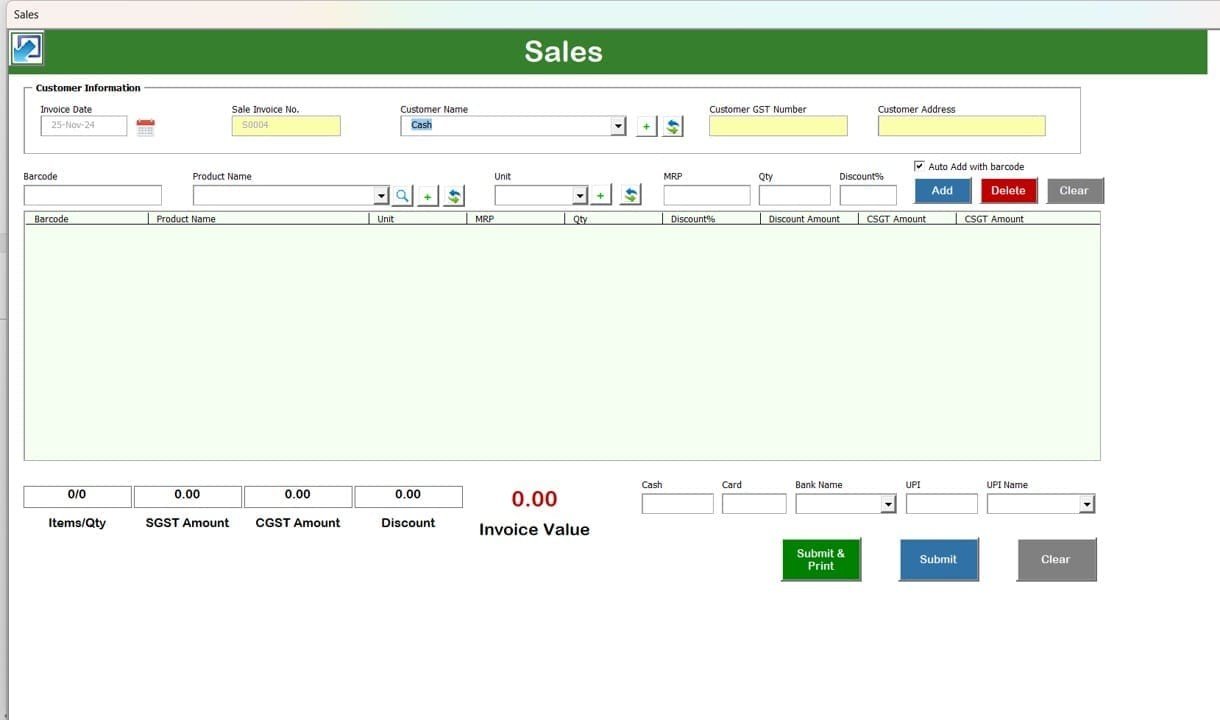The width and height of the screenshot is (1220, 720).
Task: Refresh the Customer Name list
Action: pyautogui.click(x=673, y=126)
